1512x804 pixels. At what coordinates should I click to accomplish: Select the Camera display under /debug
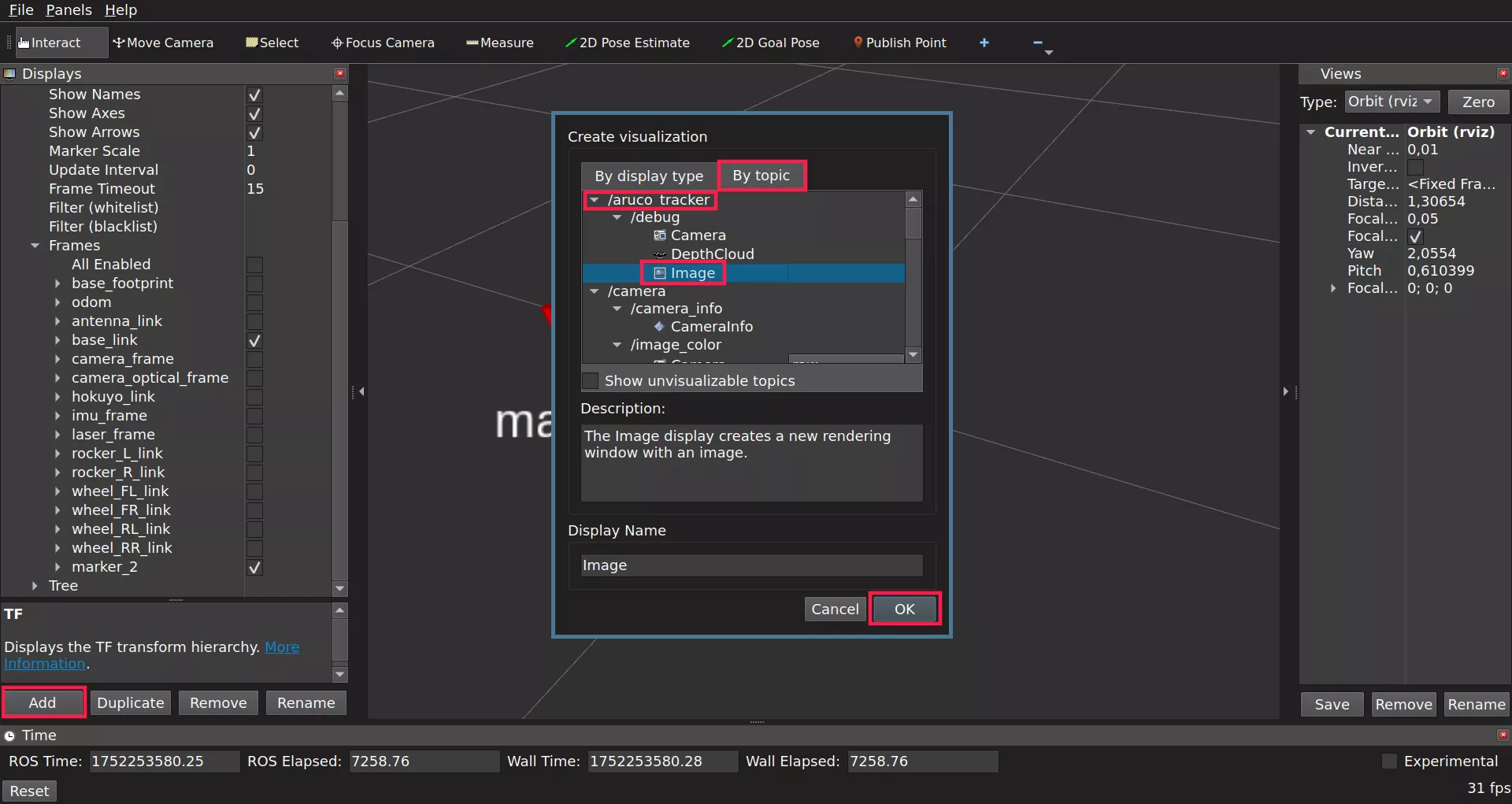[698, 235]
